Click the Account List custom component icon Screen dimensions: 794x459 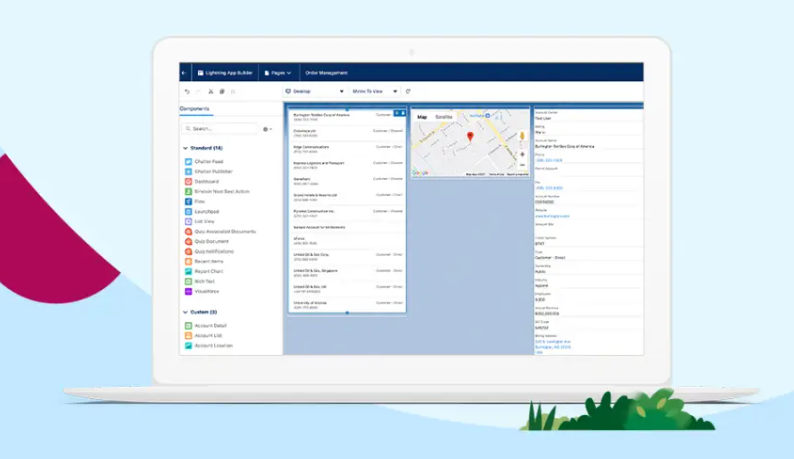point(188,335)
